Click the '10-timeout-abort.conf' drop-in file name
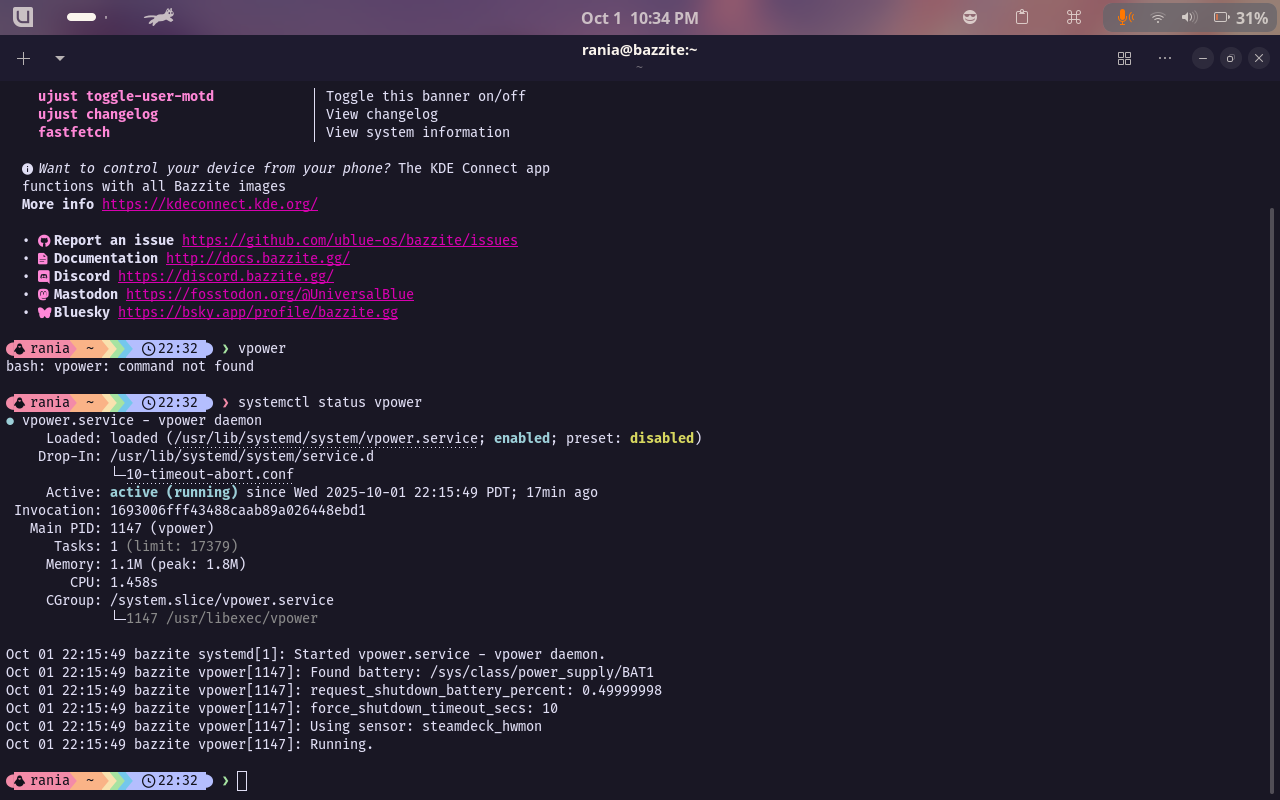Viewport: 1280px width, 800px height. (210, 474)
